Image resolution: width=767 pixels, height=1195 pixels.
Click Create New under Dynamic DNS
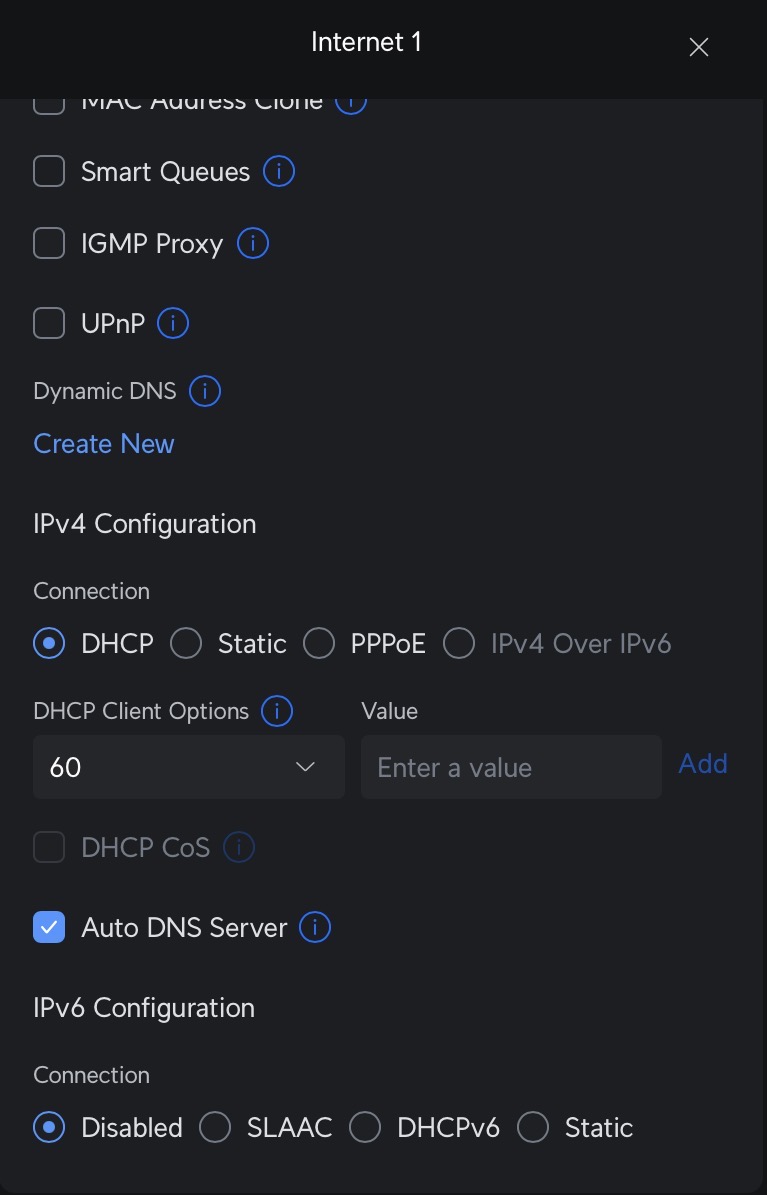pos(104,444)
